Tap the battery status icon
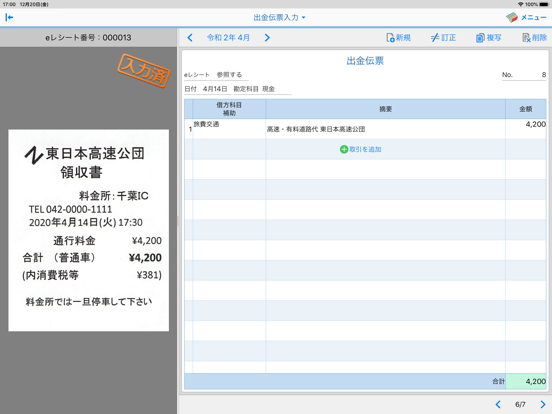This screenshot has width=552, height=414. tap(544, 4)
